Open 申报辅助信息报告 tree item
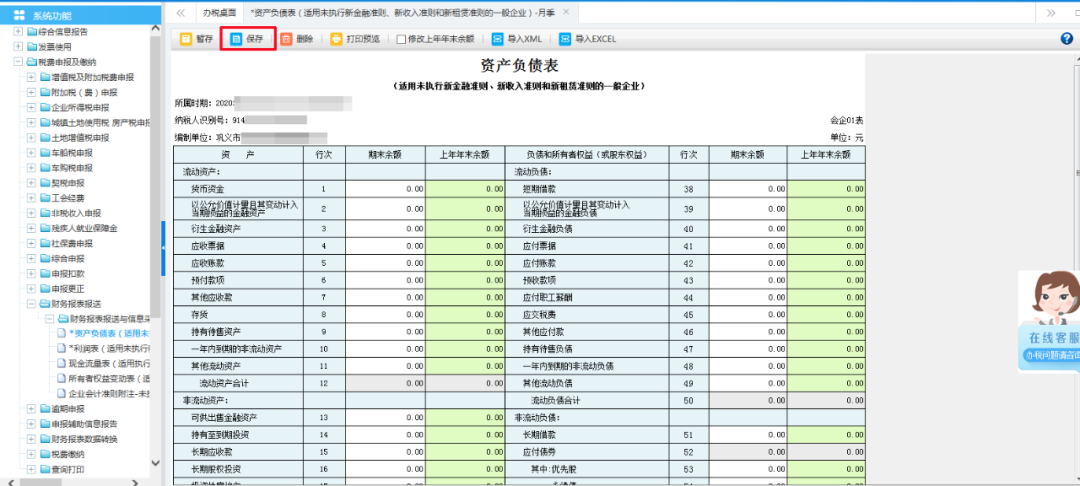 [x=84, y=424]
